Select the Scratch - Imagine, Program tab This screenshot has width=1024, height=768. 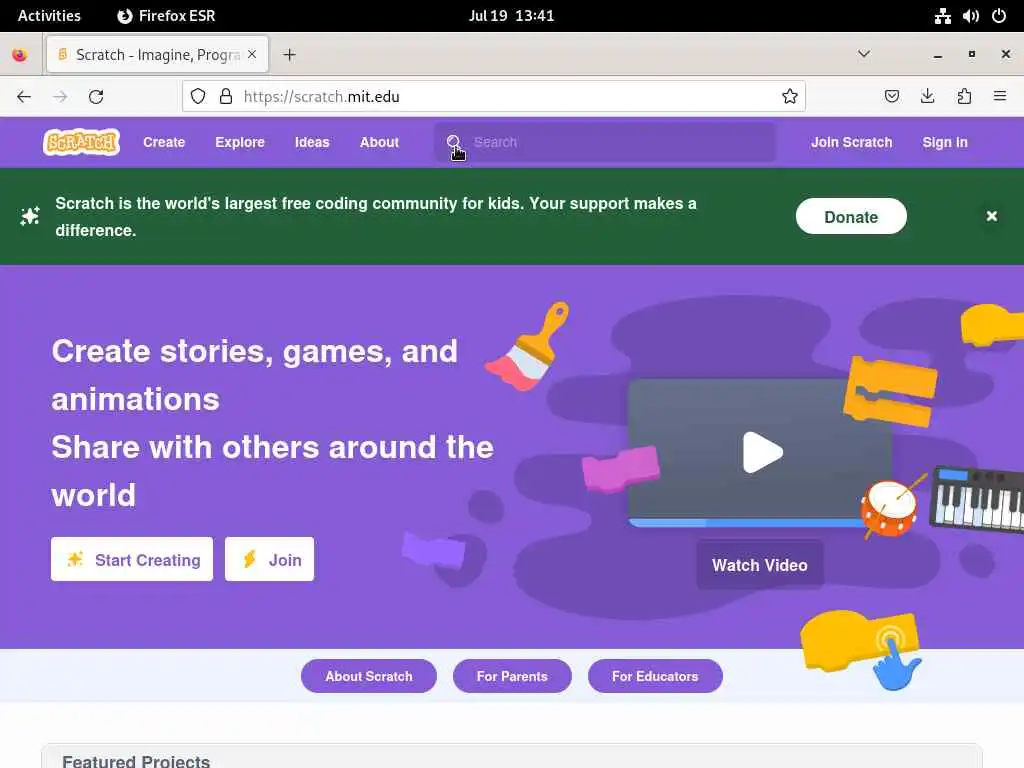point(157,55)
